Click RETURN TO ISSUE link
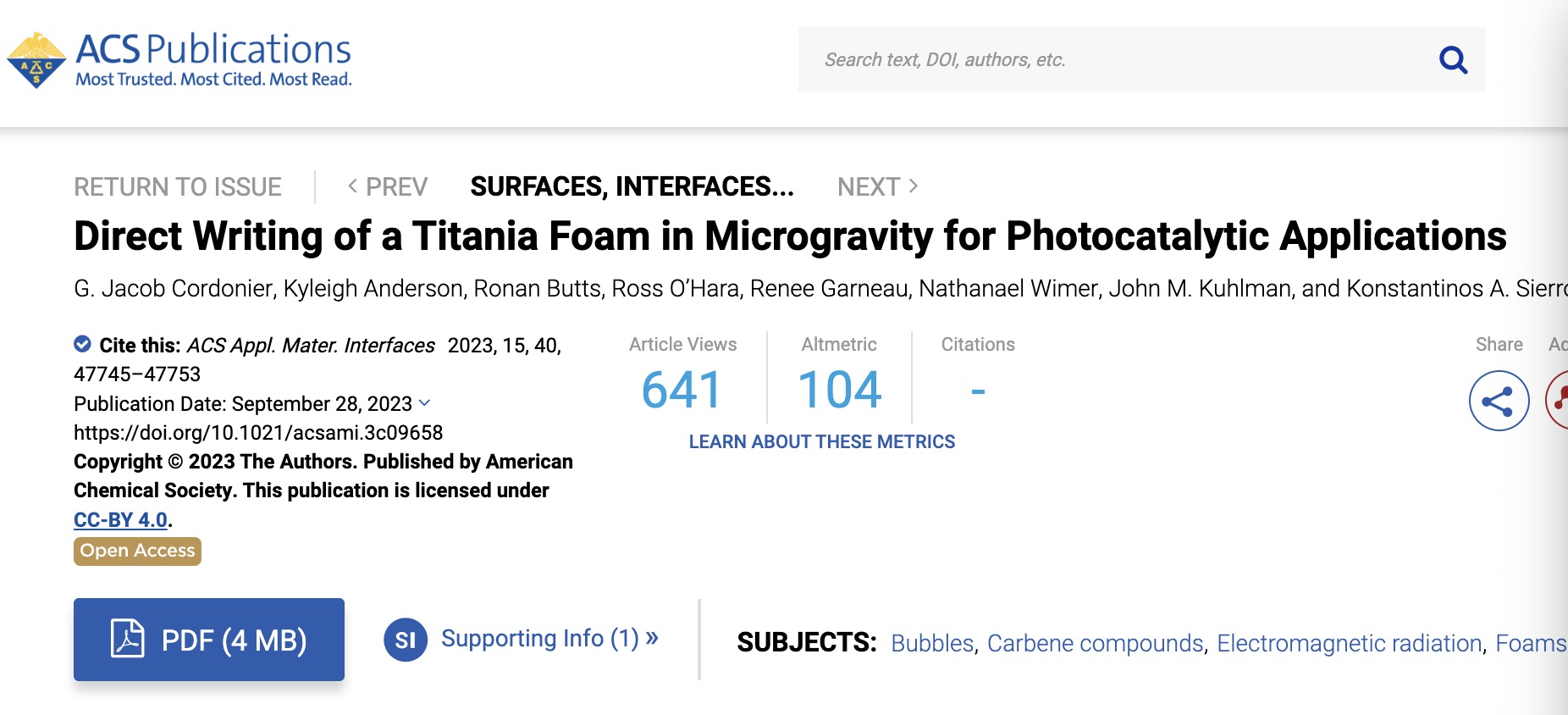This screenshot has width=1568, height=715. click(x=178, y=186)
